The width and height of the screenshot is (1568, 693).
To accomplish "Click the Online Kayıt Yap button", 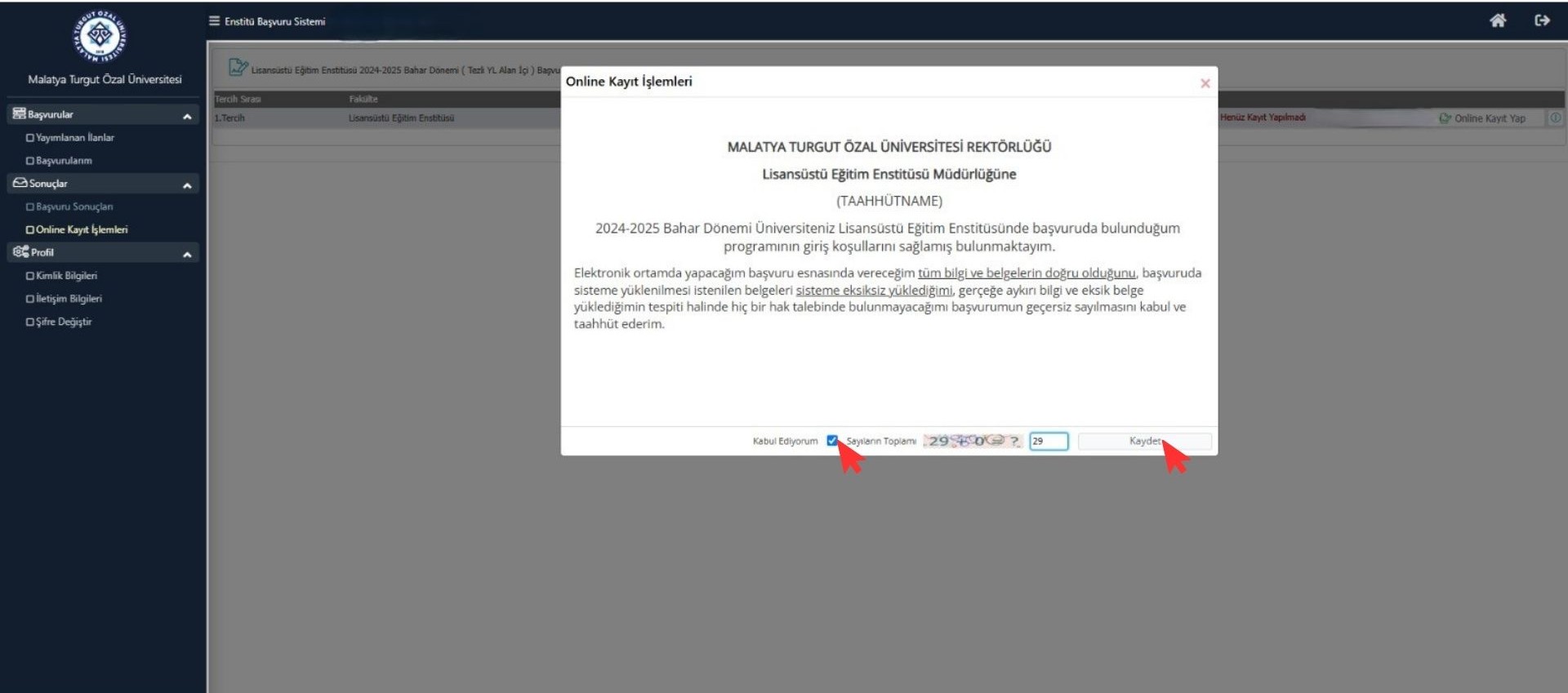I will tap(1483, 118).
